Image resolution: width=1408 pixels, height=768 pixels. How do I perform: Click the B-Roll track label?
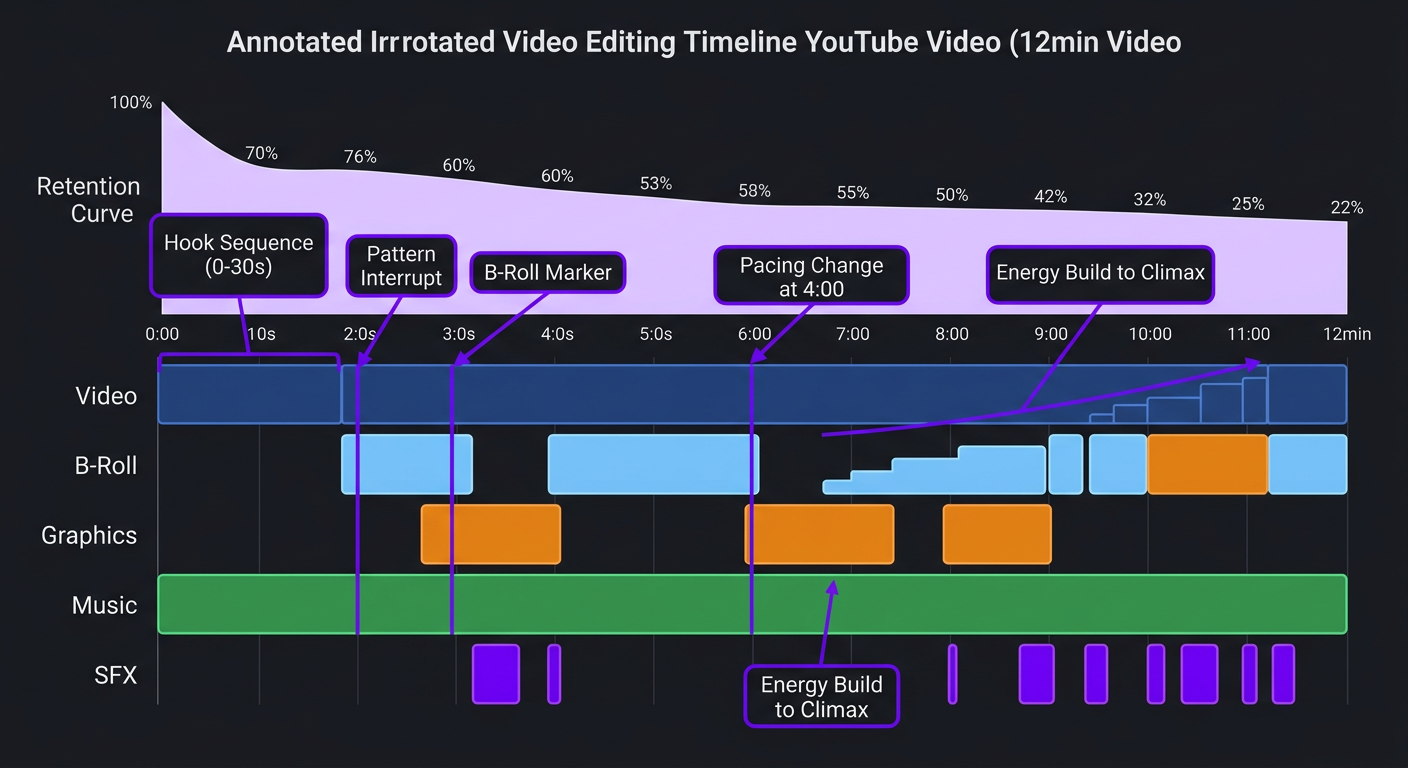coord(105,465)
